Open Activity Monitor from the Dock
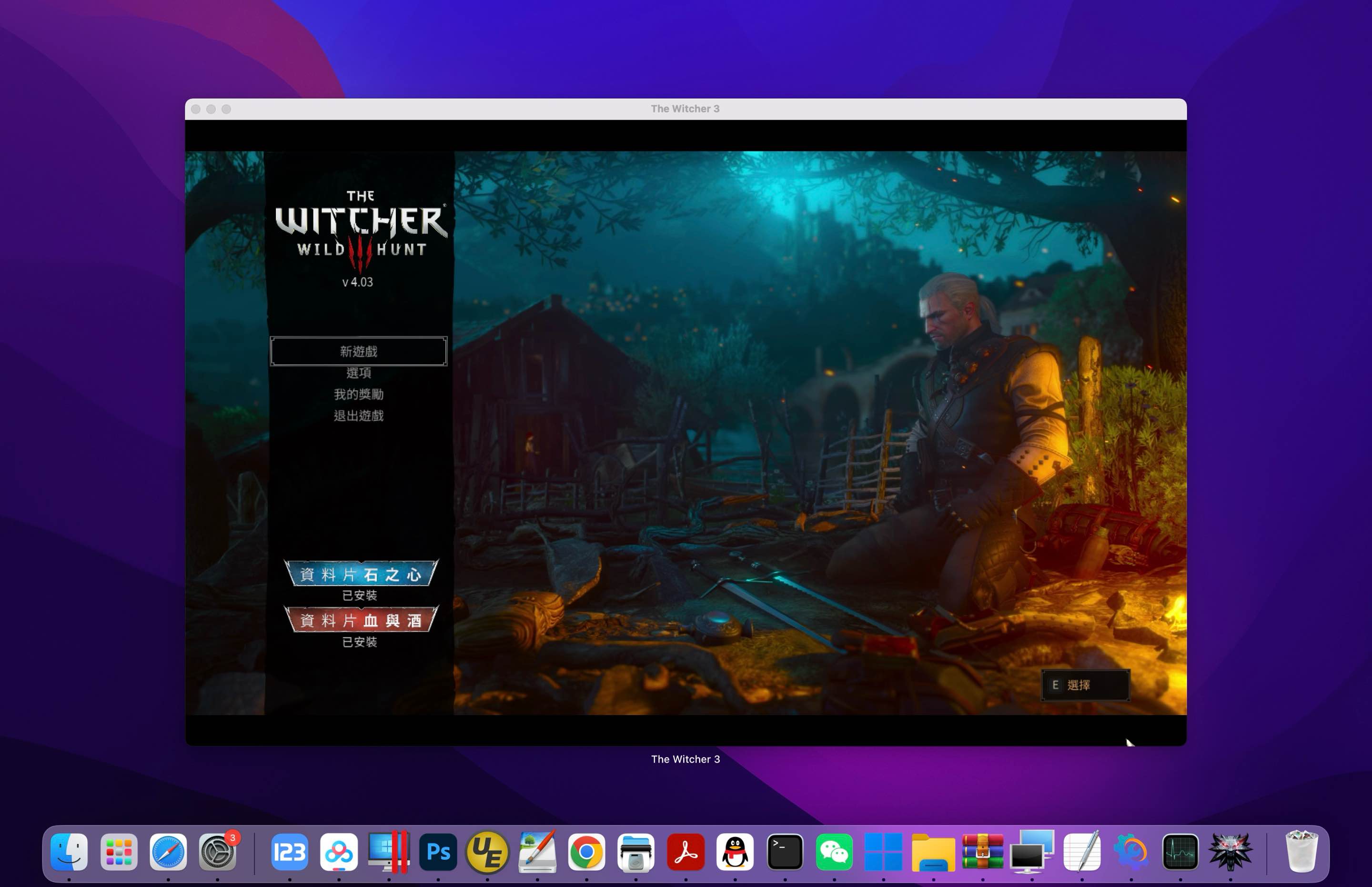This screenshot has height=887, width=1372. click(1181, 851)
